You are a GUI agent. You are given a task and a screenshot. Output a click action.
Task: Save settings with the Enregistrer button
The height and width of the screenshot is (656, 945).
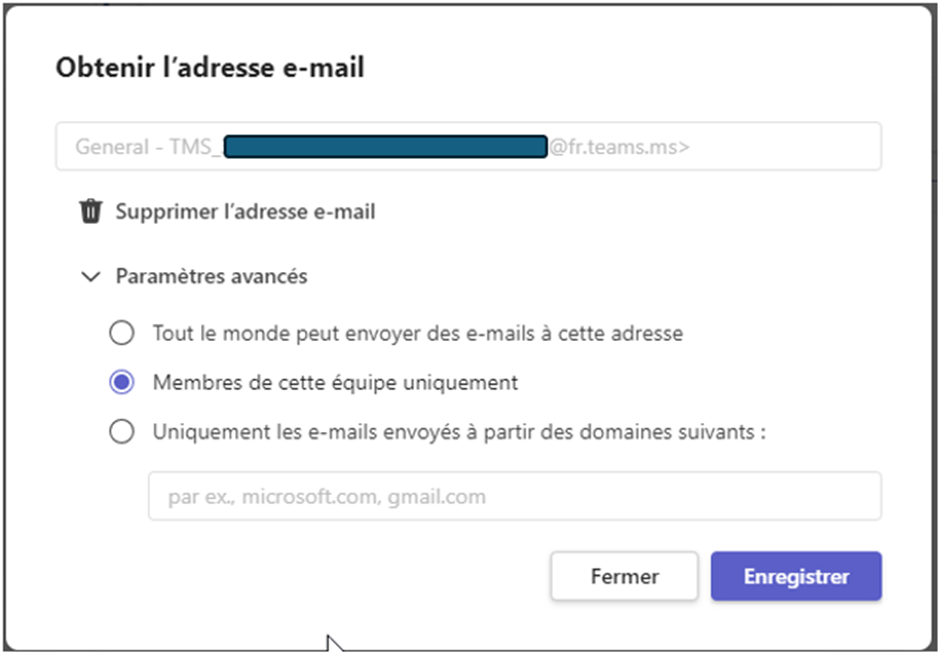coord(796,577)
